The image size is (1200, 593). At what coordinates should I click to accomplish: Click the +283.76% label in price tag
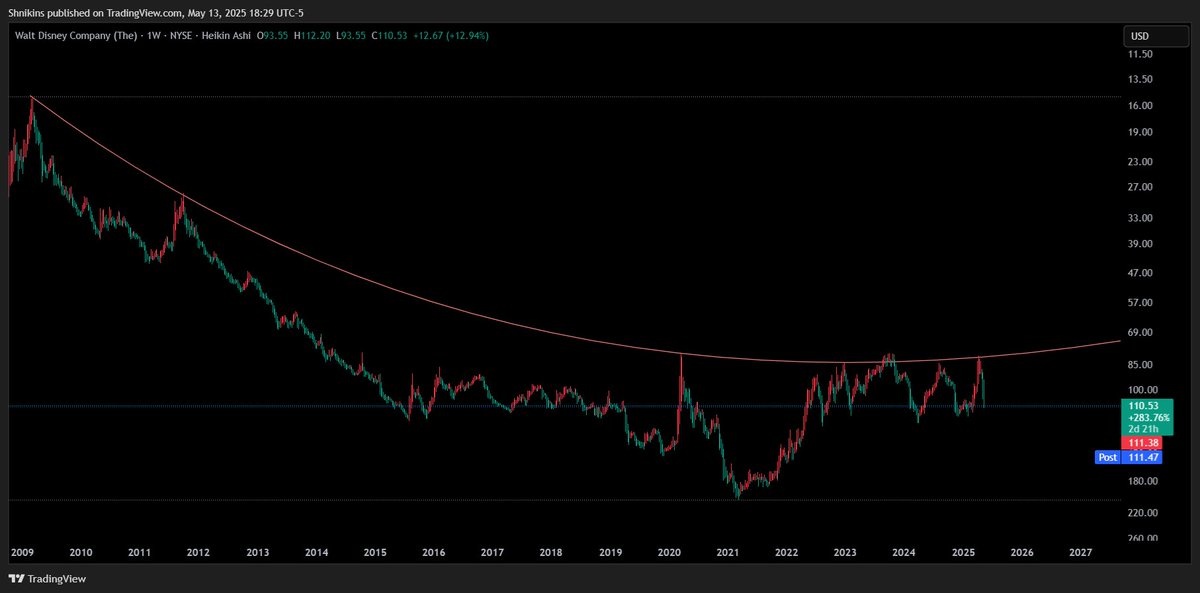[x=1149, y=418]
